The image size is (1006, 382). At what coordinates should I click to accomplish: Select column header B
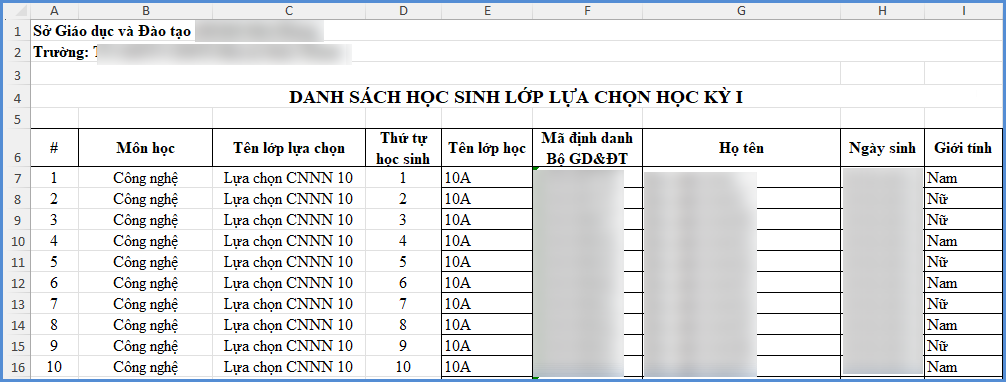(x=146, y=10)
